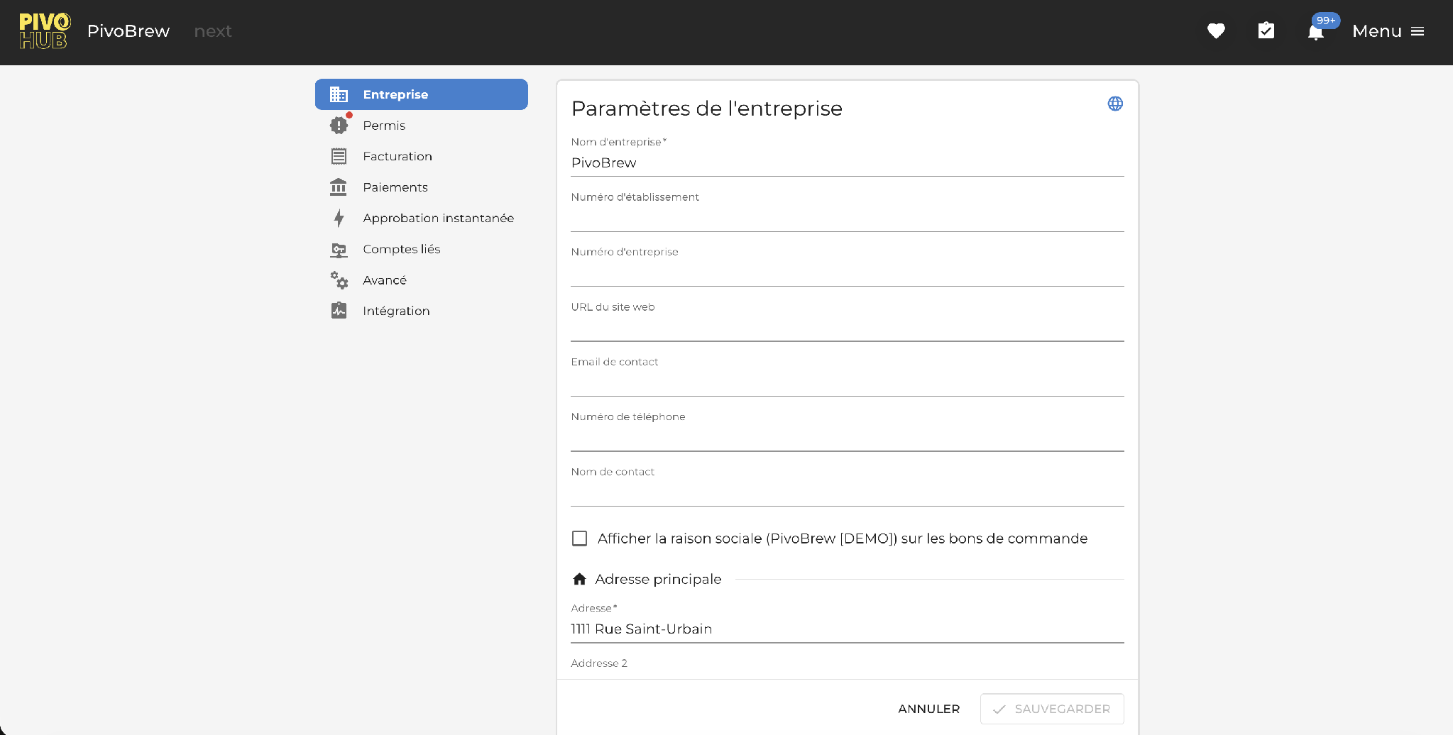
Task: Click the 99+ notification badge
Action: (1326, 20)
